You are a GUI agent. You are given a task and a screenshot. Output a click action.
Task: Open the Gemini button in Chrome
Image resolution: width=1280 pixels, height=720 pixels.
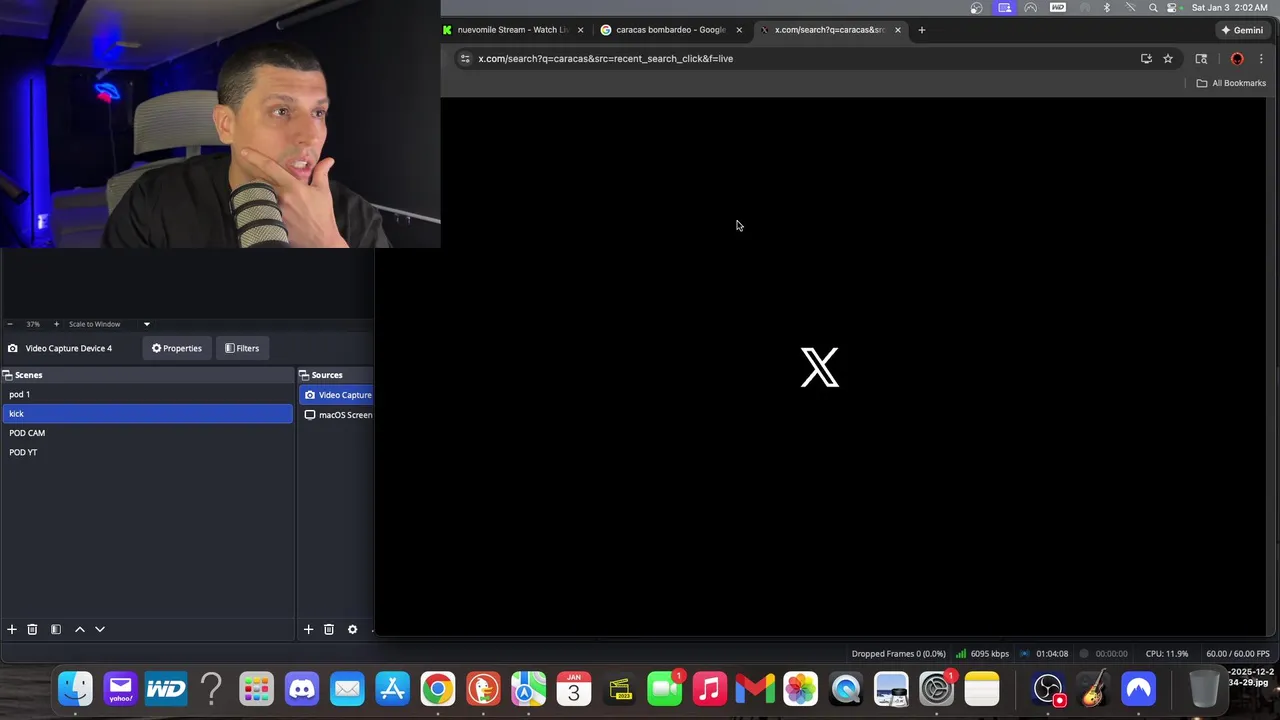click(1242, 30)
